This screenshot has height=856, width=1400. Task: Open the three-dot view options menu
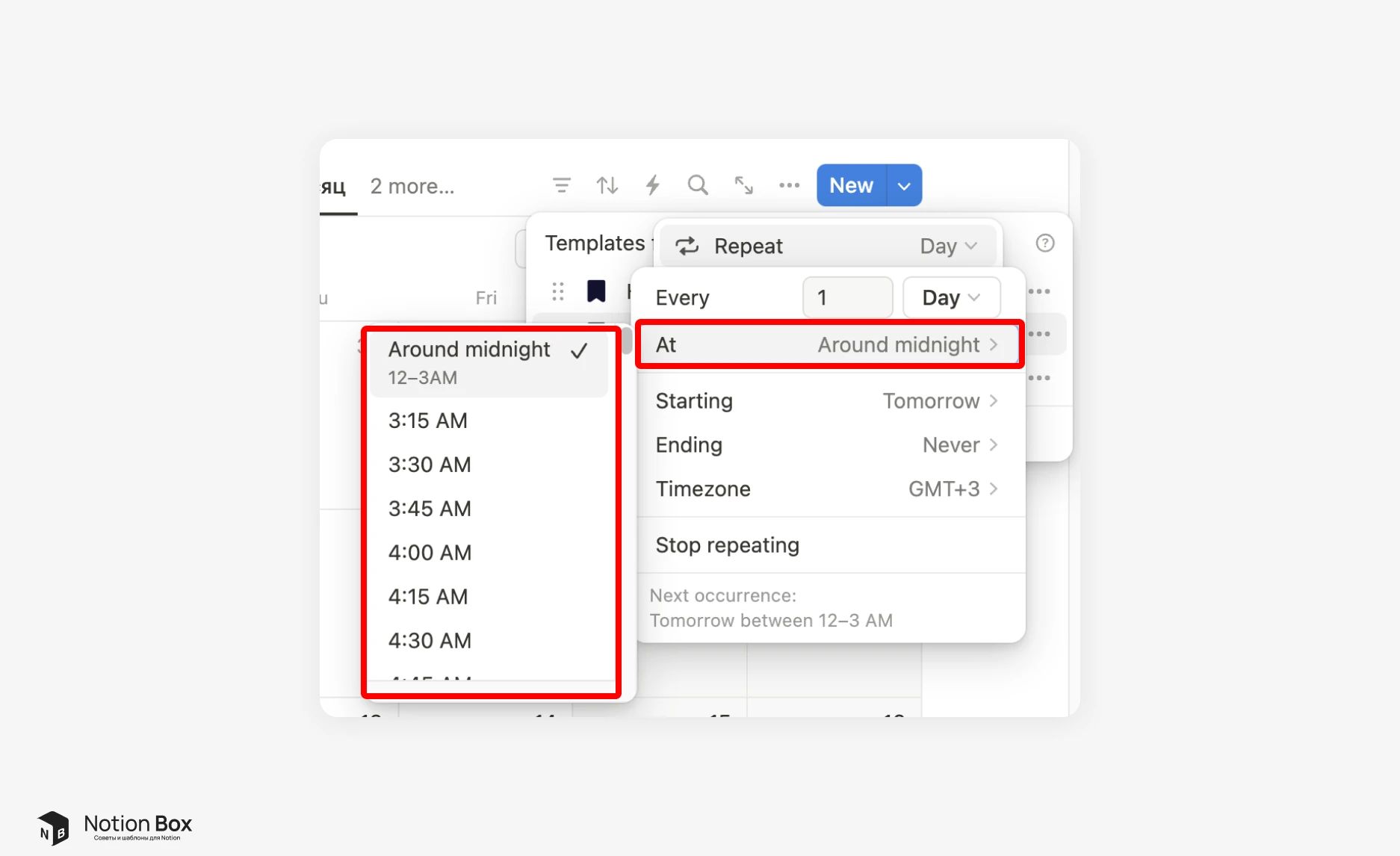tap(789, 185)
